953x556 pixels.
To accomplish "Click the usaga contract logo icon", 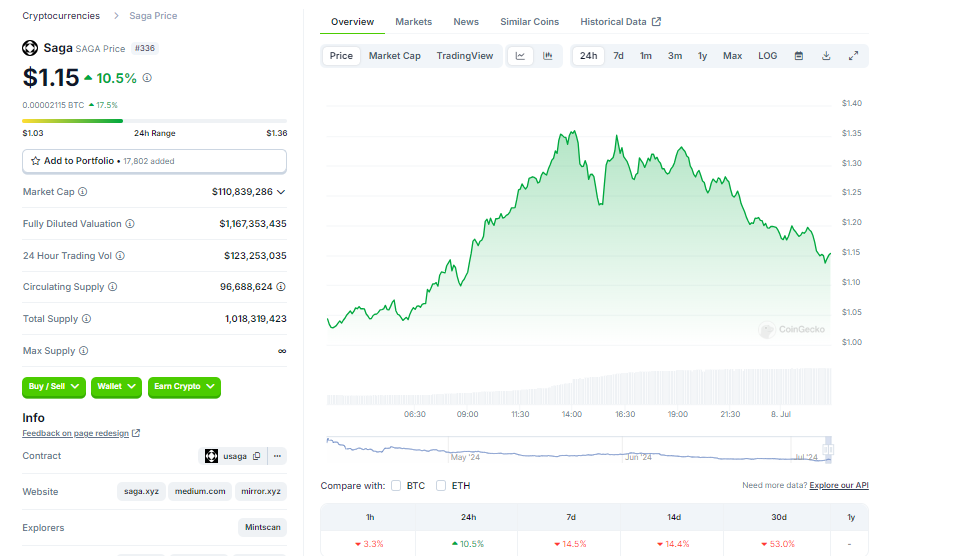I will 211,456.
